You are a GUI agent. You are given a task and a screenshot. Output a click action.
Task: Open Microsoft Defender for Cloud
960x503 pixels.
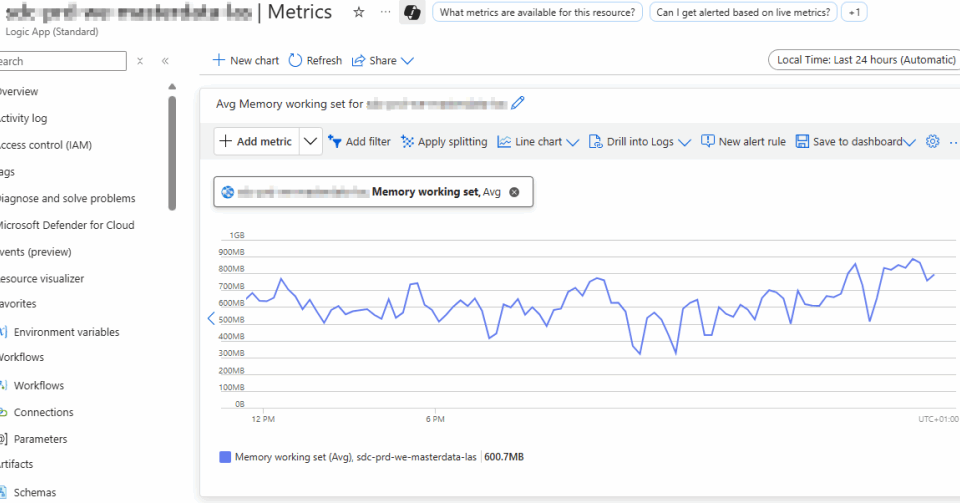point(67,225)
